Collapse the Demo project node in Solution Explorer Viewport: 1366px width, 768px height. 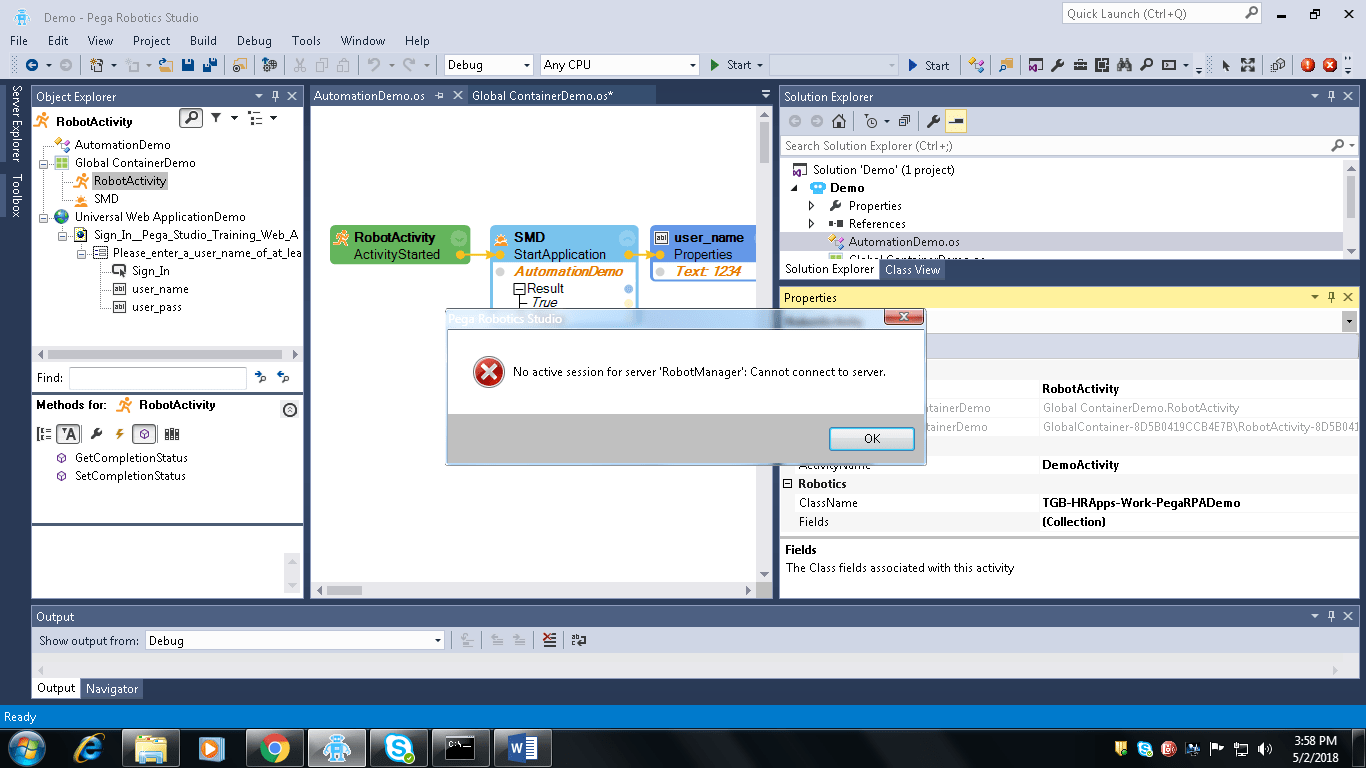tap(795, 188)
